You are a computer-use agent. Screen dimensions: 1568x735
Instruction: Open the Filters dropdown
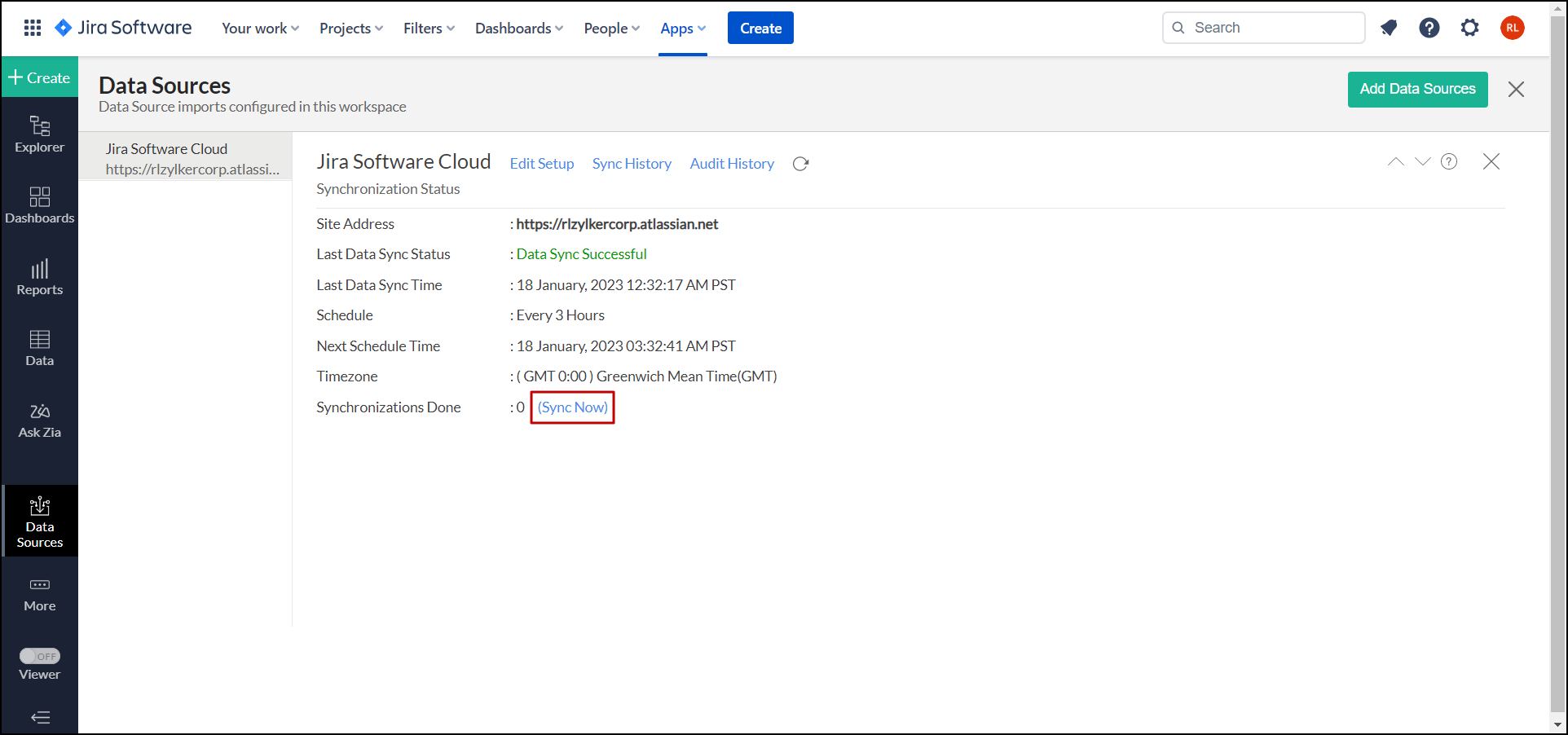429,29
